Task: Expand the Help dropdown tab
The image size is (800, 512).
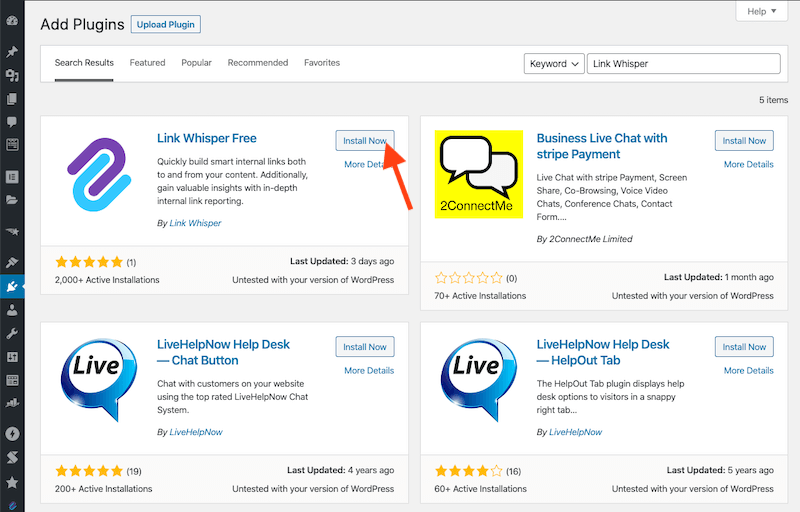Action: coord(762,11)
